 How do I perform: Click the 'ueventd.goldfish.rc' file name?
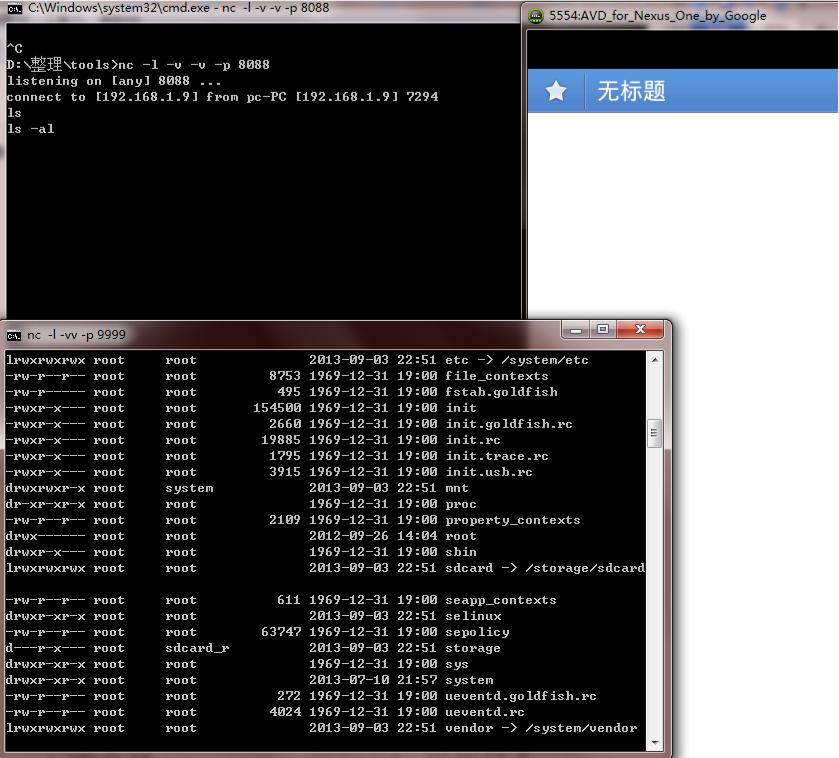coord(521,697)
